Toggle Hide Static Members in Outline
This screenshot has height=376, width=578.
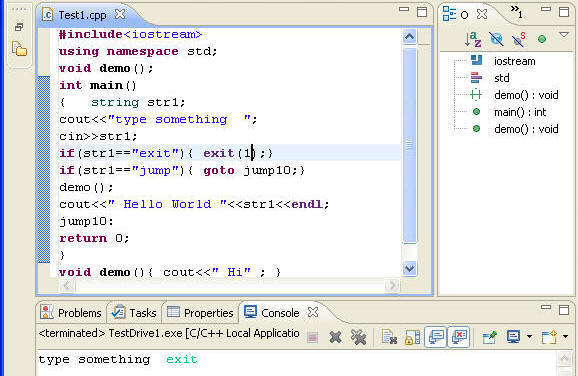point(519,39)
